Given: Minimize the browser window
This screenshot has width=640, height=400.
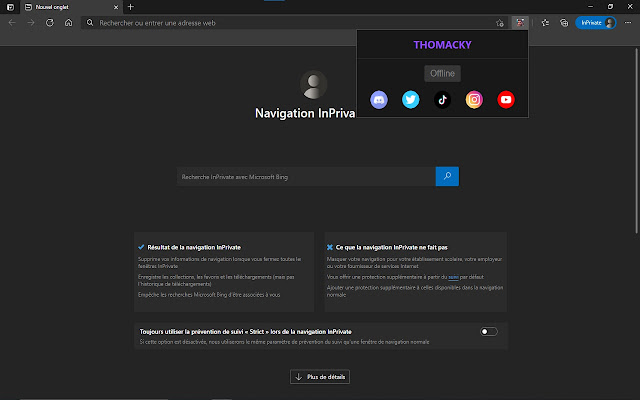Looking at the screenshot, I should click(591, 7).
